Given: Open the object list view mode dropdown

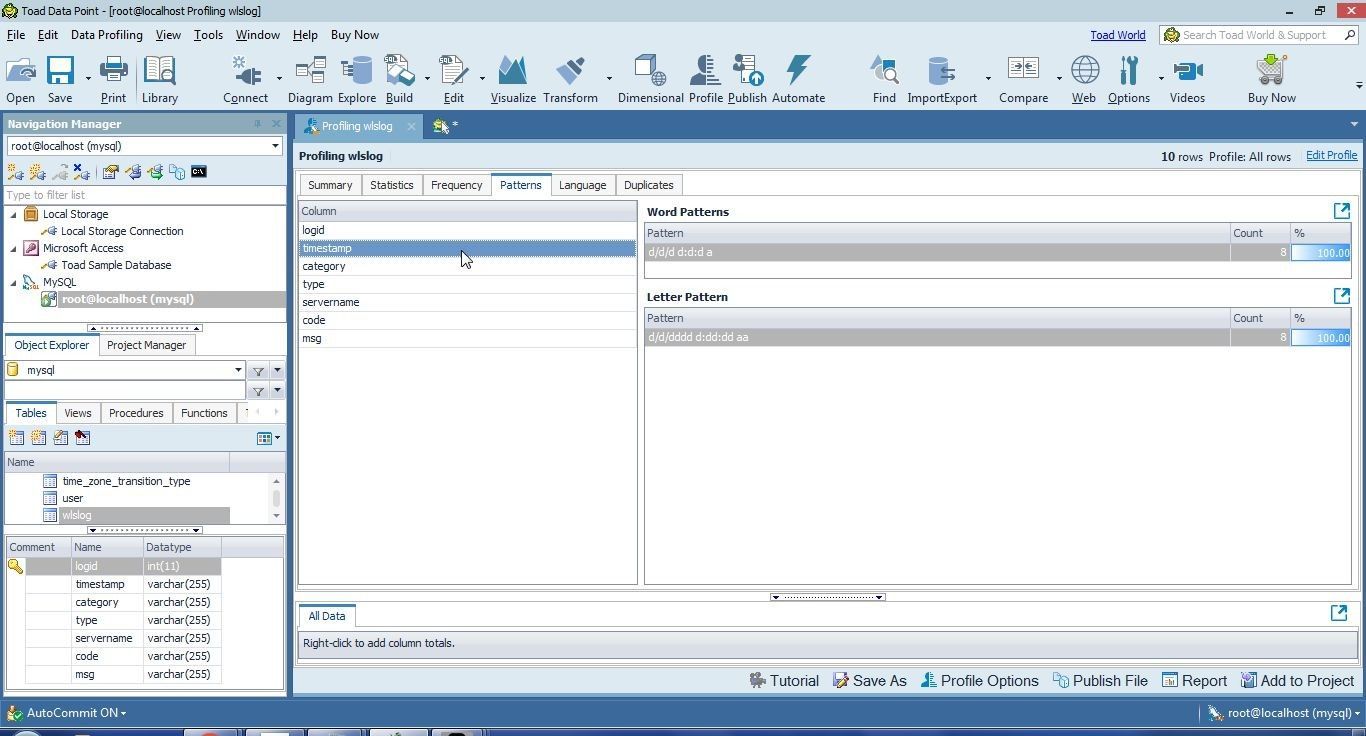Looking at the screenshot, I should click(x=268, y=438).
